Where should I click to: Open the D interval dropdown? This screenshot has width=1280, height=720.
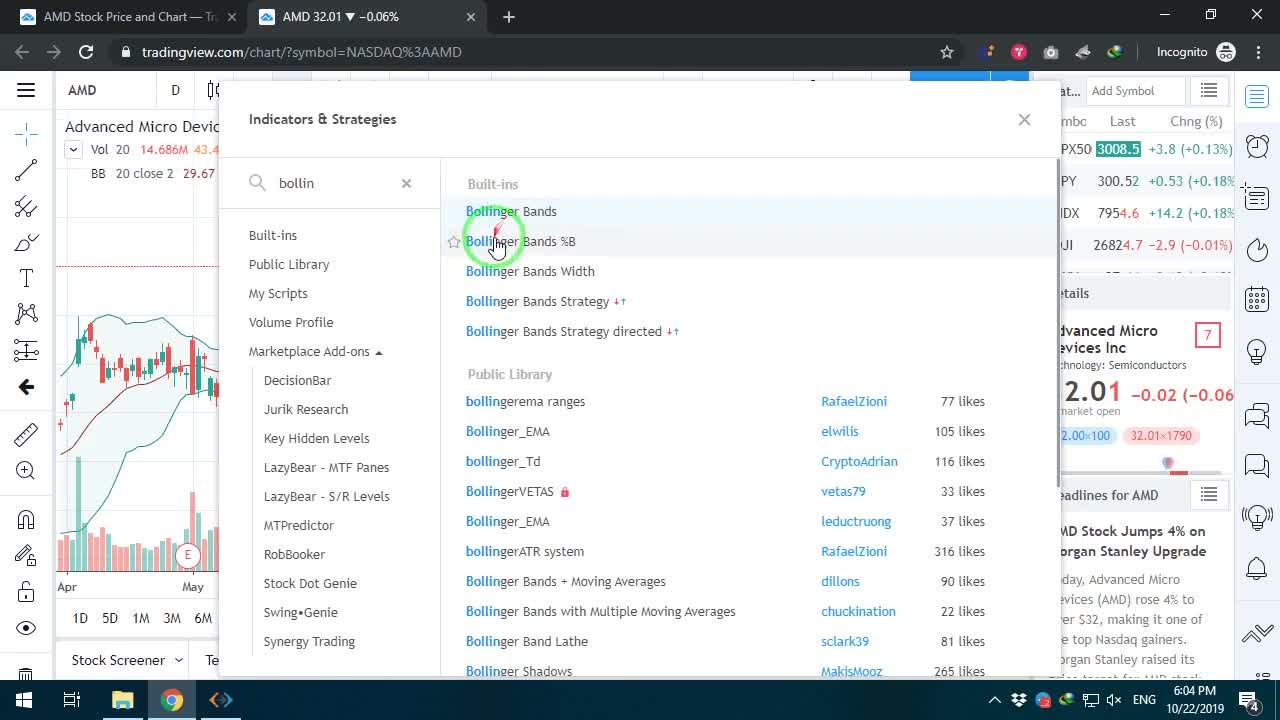[175, 90]
